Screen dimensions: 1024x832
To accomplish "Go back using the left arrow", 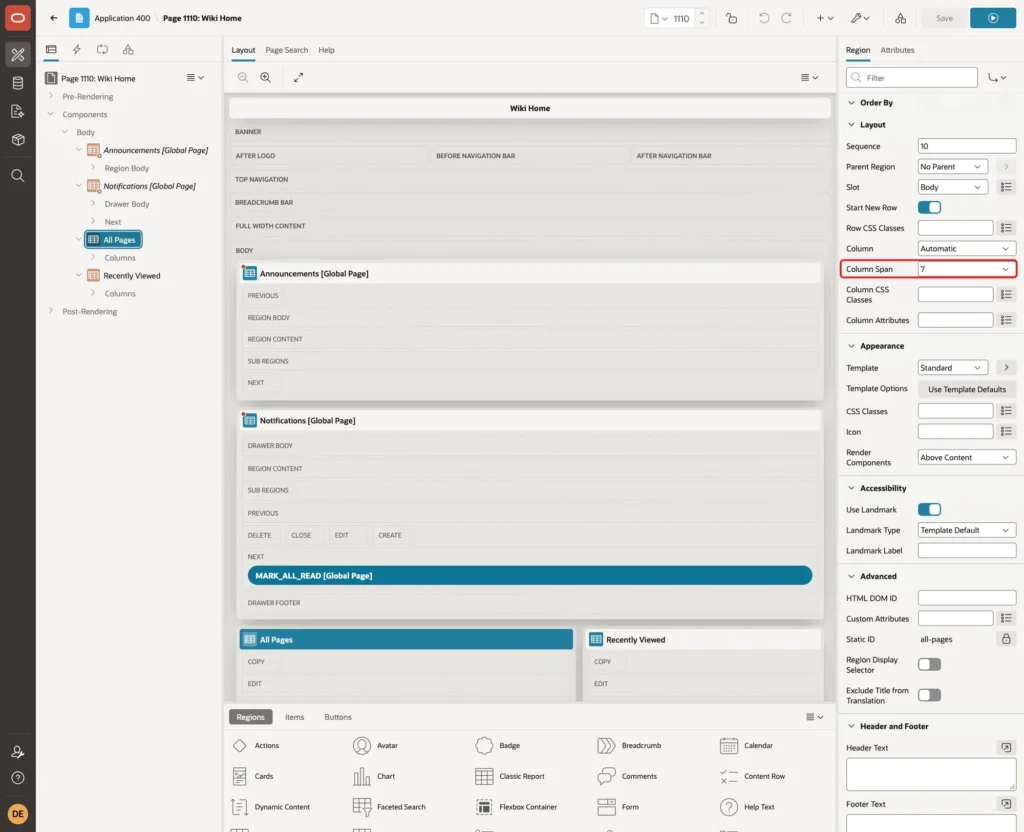I will (x=54, y=18).
